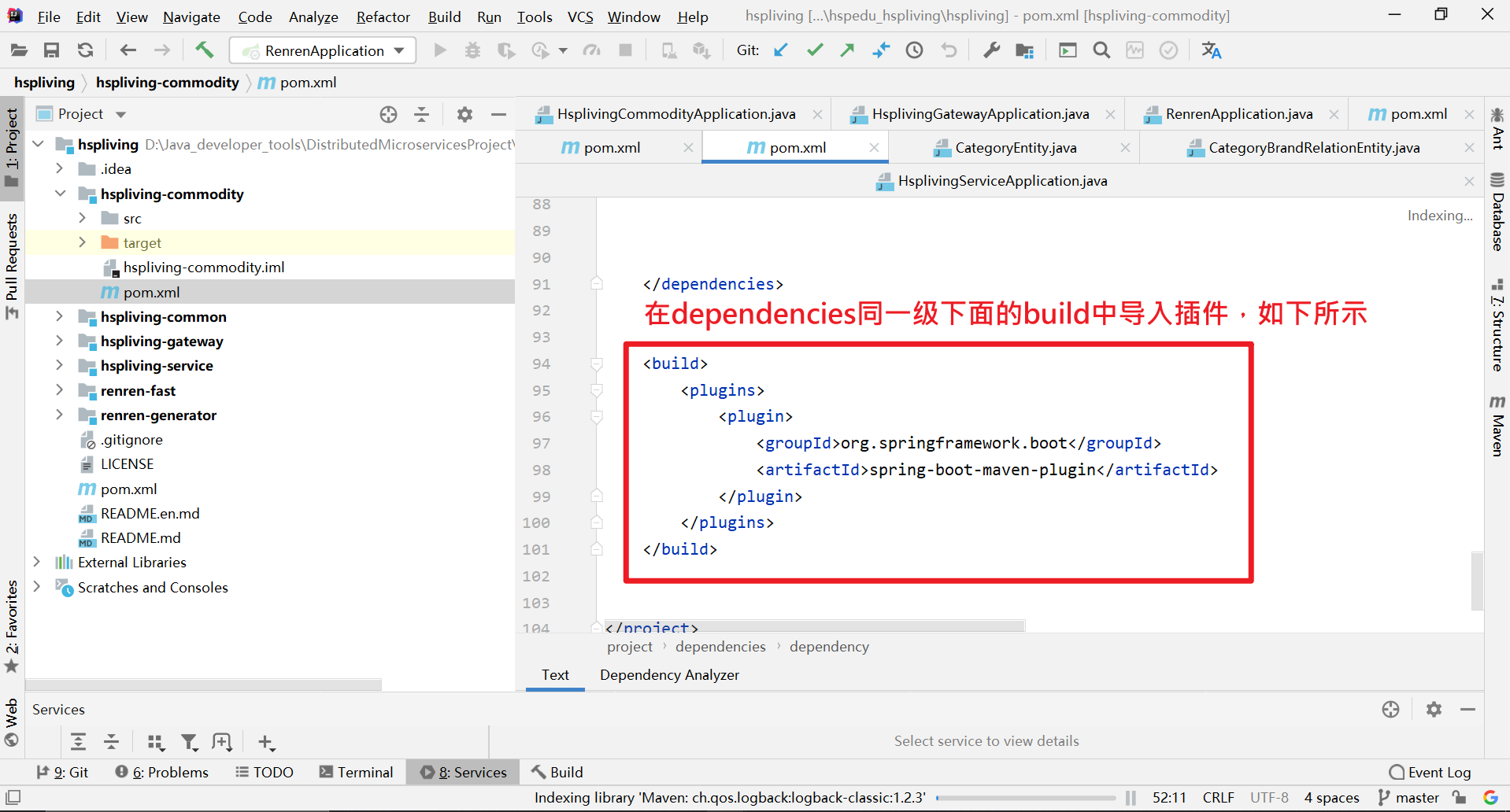This screenshot has height=812, width=1510.
Task: Open Project panel gear options
Action: click(x=464, y=114)
